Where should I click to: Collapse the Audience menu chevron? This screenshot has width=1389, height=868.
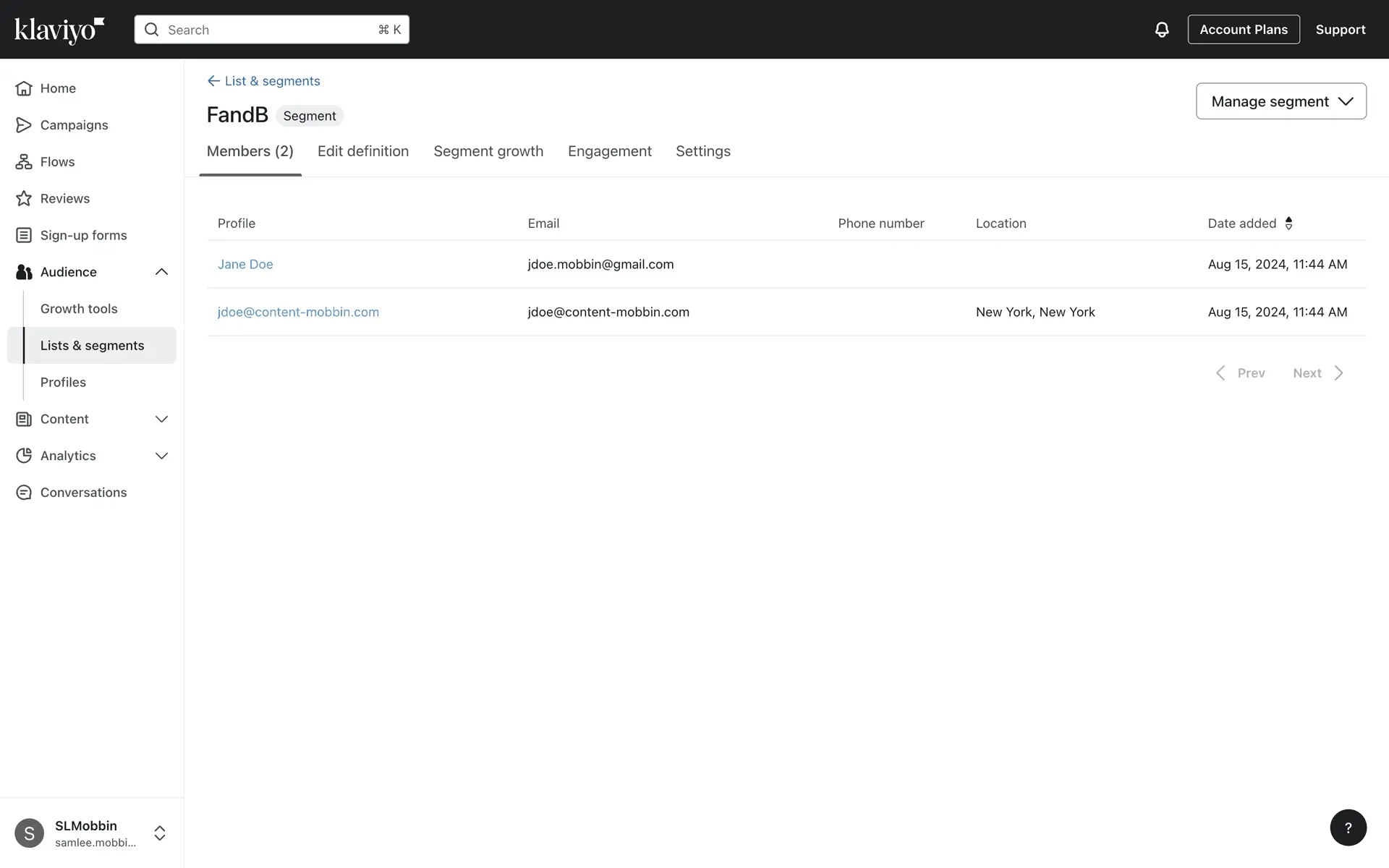pyautogui.click(x=161, y=272)
